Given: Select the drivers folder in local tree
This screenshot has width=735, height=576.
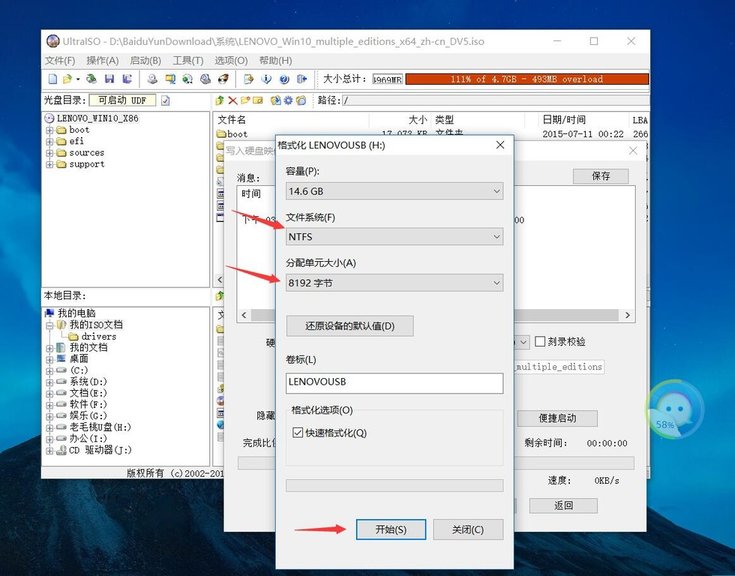Looking at the screenshot, I should coord(98,337).
